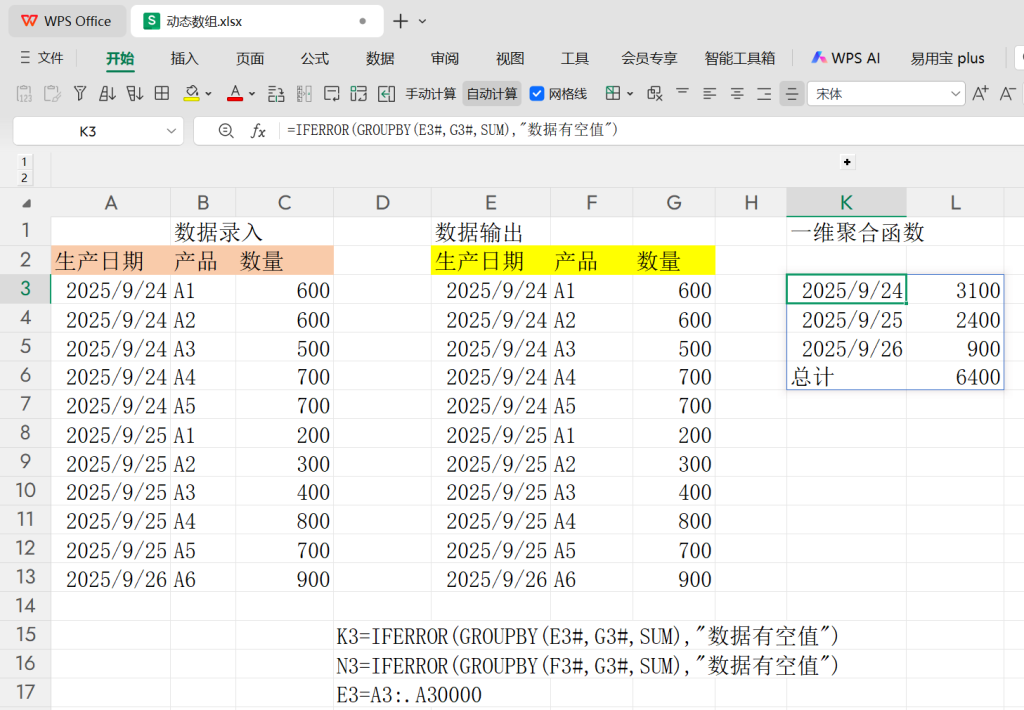
Task: Toggle the highlighted middle-align icon
Action: click(x=792, y=94)
